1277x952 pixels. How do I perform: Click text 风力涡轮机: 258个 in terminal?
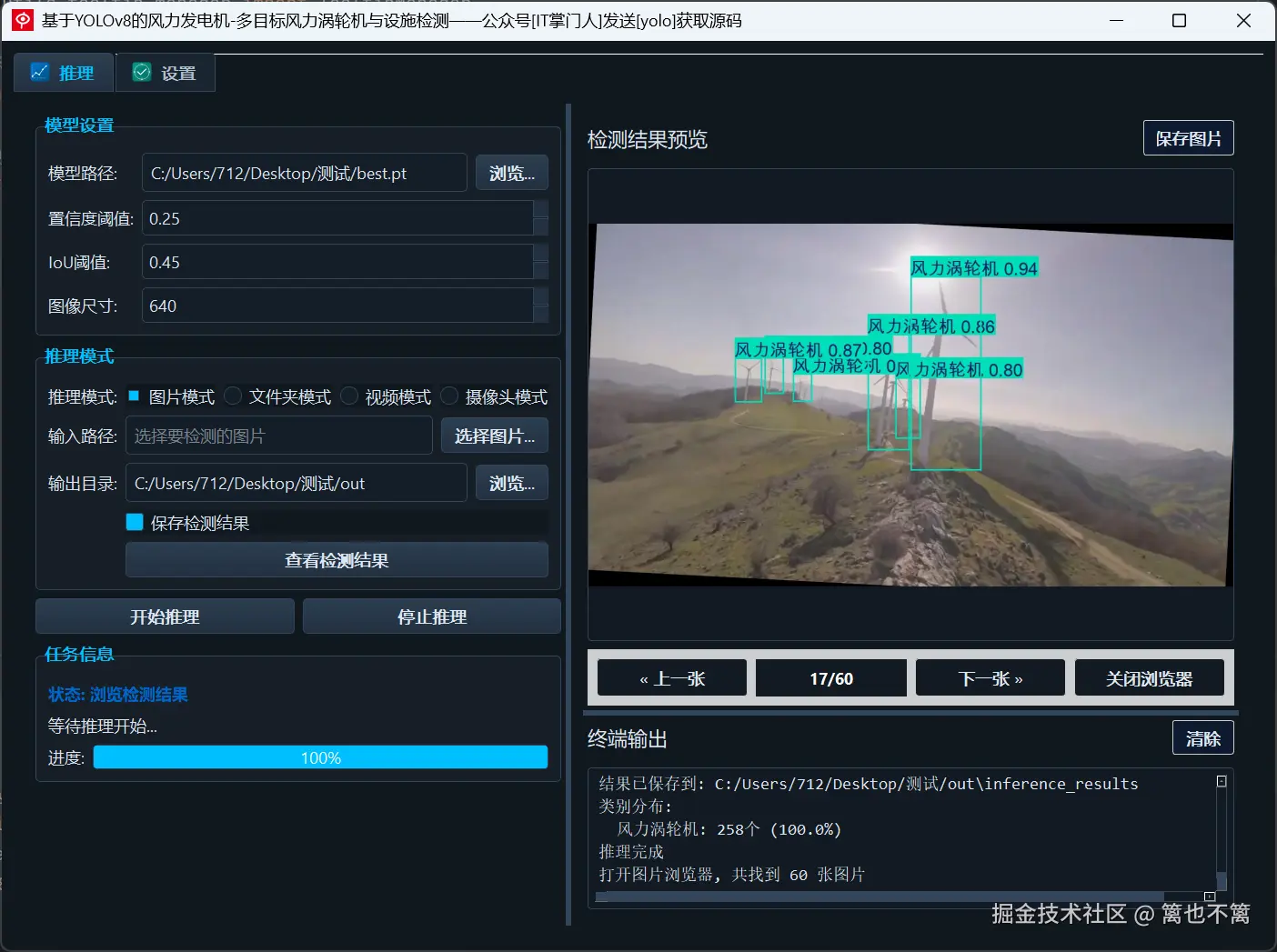pos(689,829)
